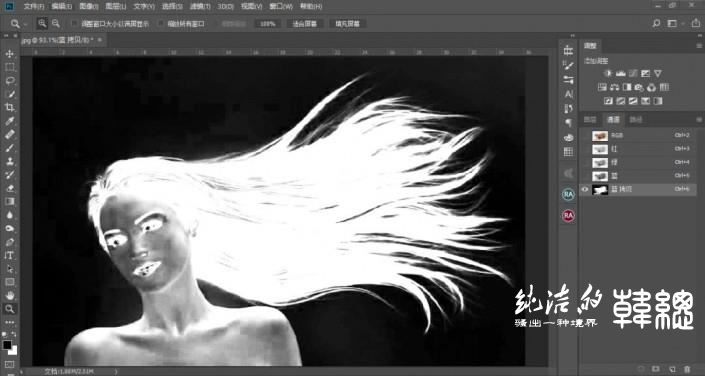Image resolution: width=705 pixels, height=376 pixels.
Task: Select the Quick Selection brush tool
Action: 9,94
